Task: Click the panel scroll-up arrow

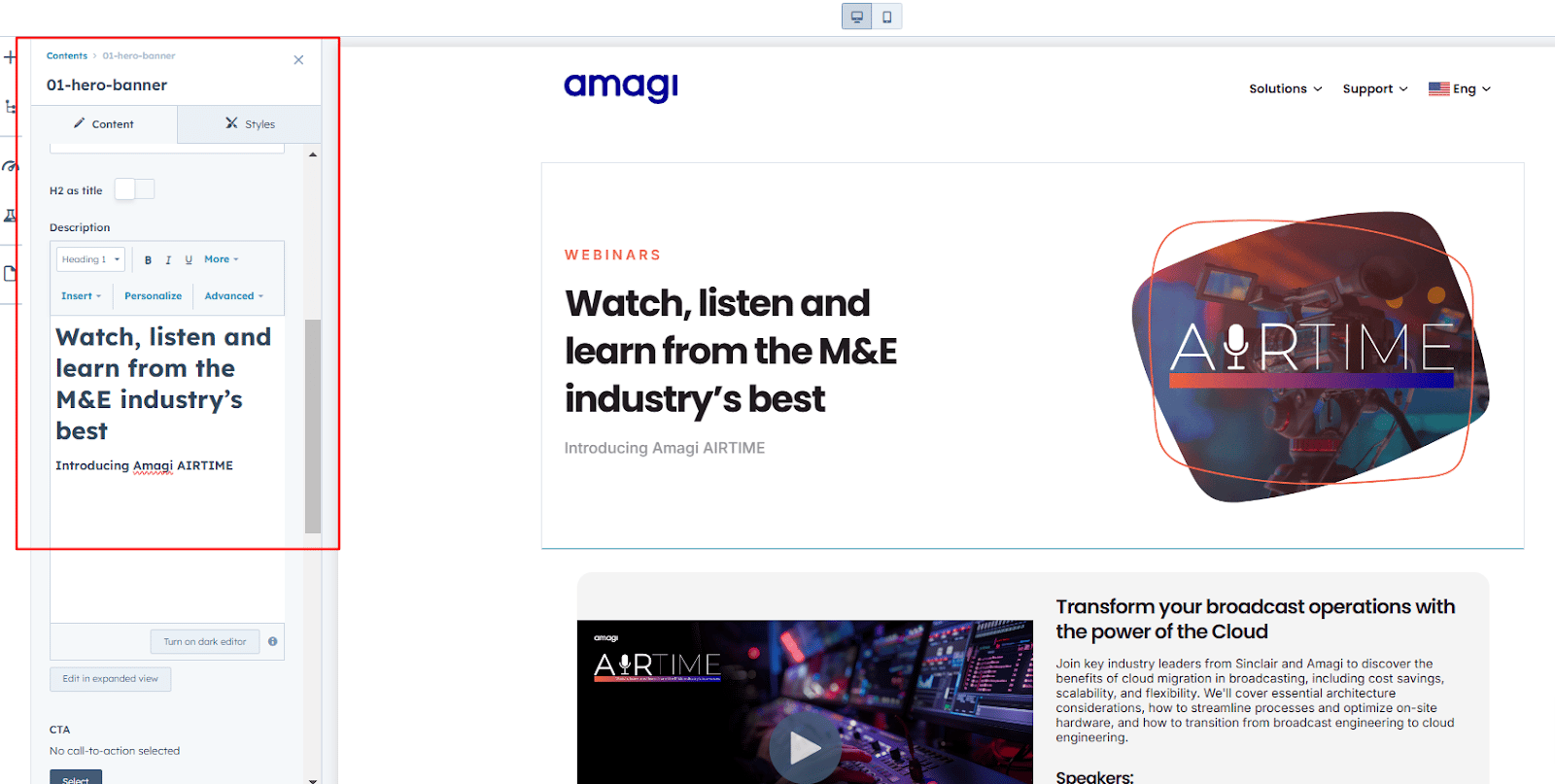Action: click(x=313, y=154)
